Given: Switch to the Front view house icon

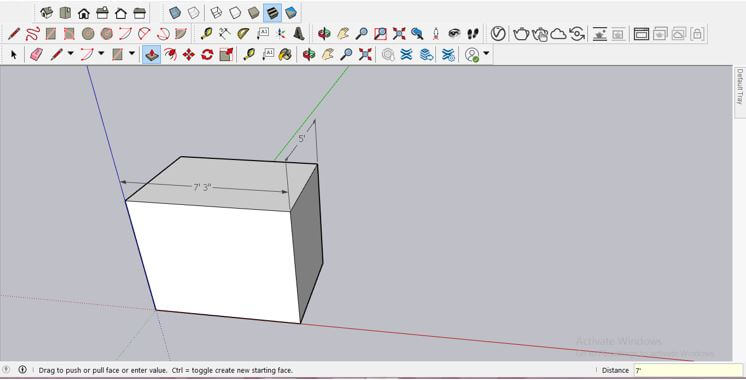Looking at the screenshot, I should click(84, 13).
